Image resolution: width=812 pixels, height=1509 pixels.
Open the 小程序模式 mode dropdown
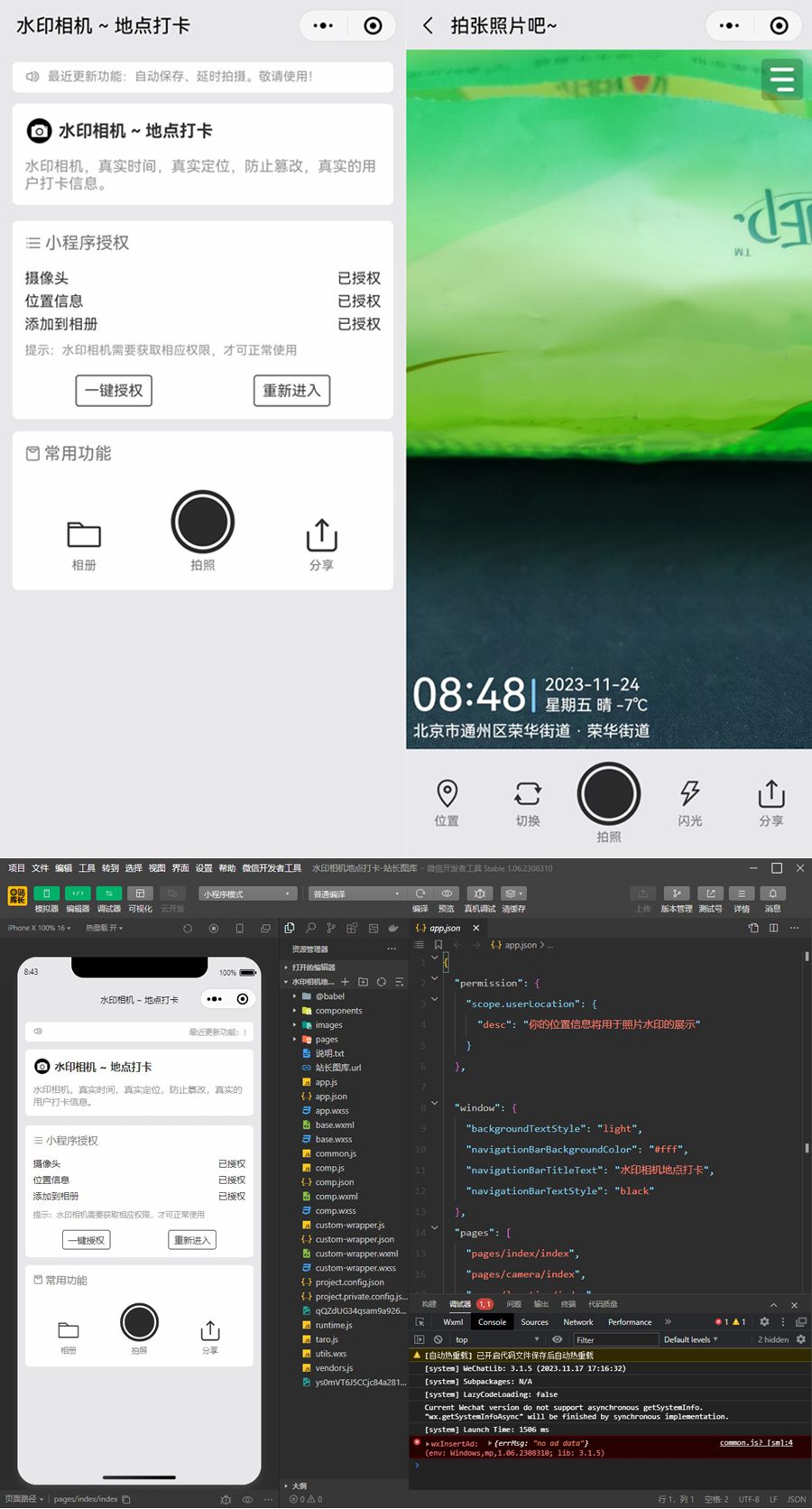coord(247,893)
